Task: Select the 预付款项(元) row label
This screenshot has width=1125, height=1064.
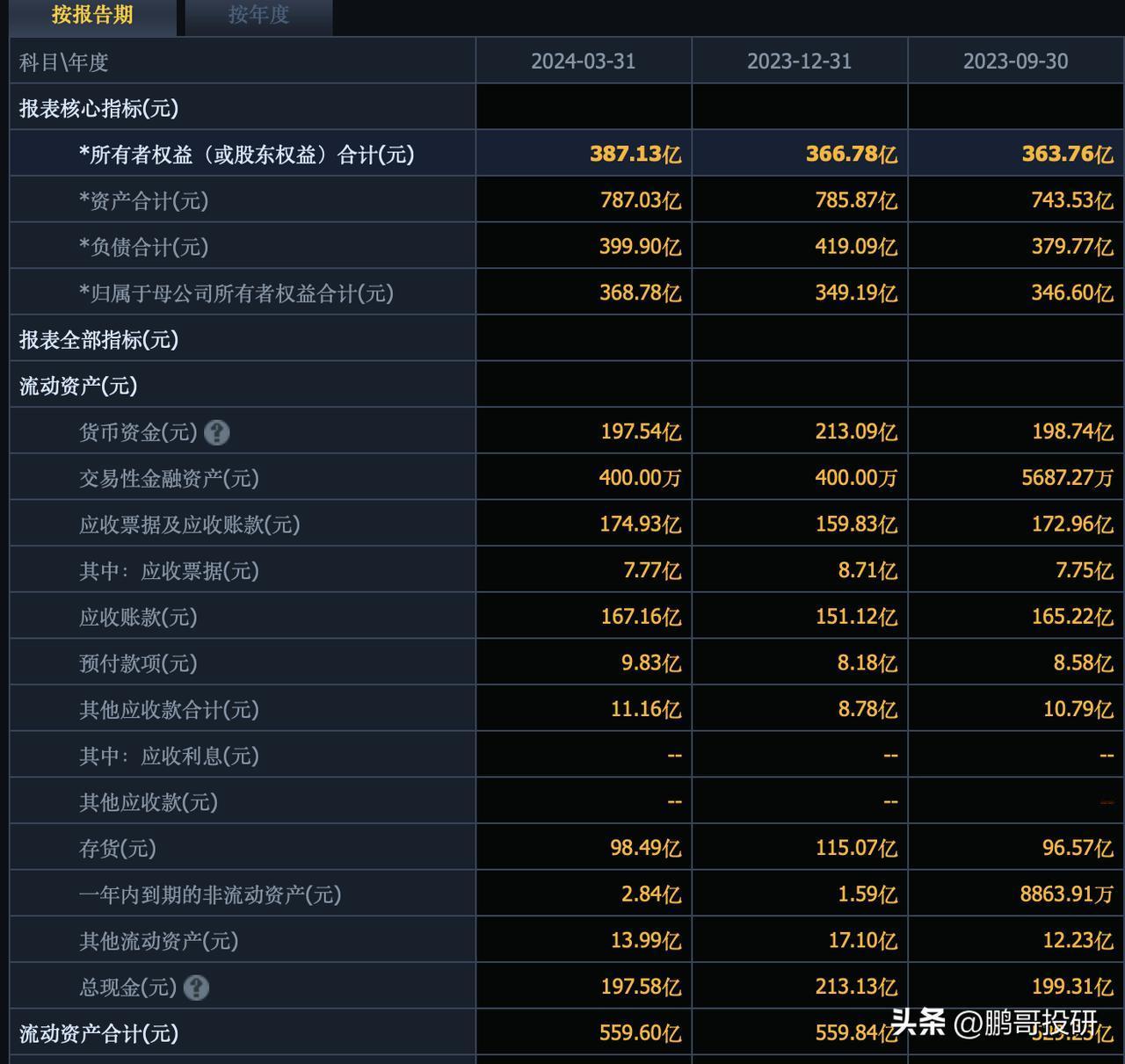Action: (138, 663)
